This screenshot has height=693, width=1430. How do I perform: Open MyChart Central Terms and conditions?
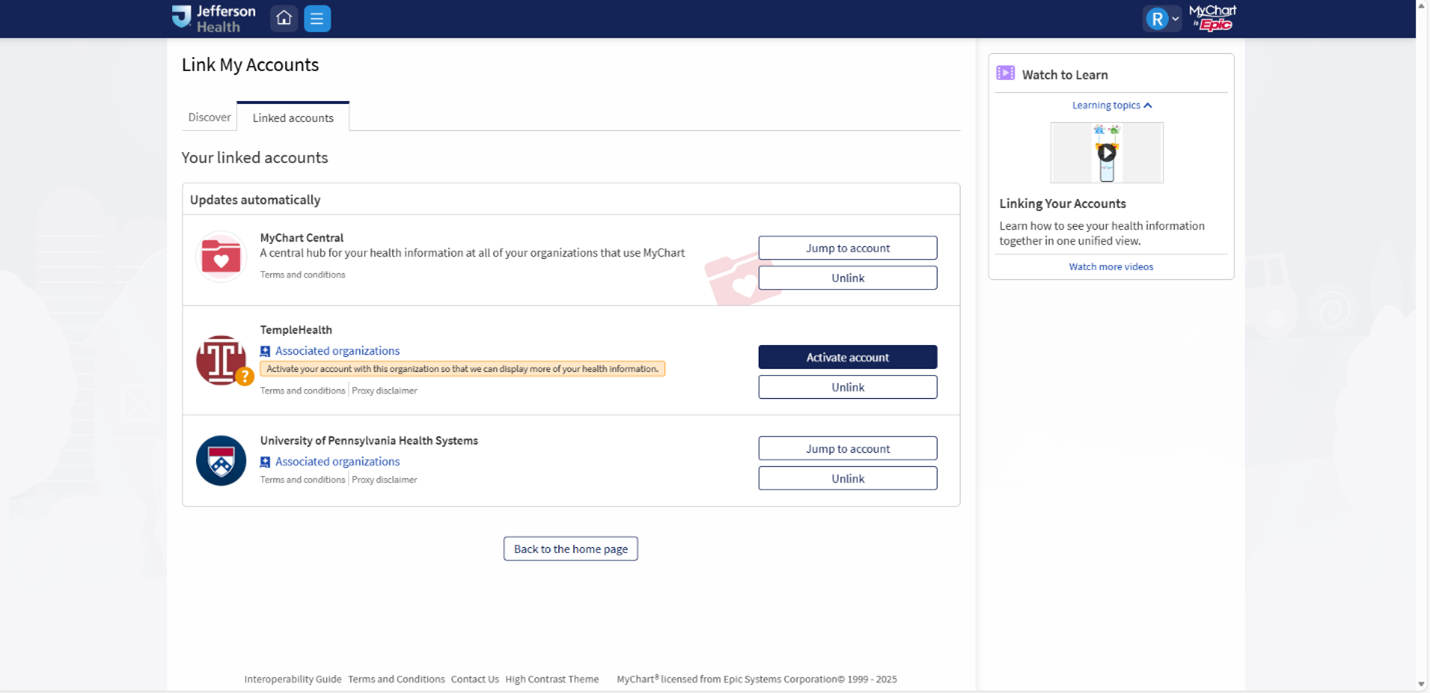pyautogui.click(x=303, y=275)
